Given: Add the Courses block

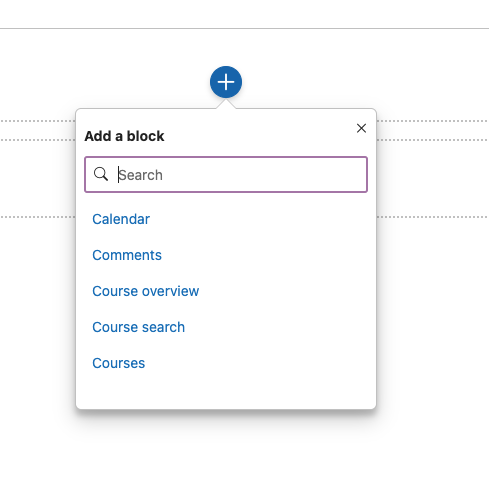Looking at the screenshot, I should 119,363.
